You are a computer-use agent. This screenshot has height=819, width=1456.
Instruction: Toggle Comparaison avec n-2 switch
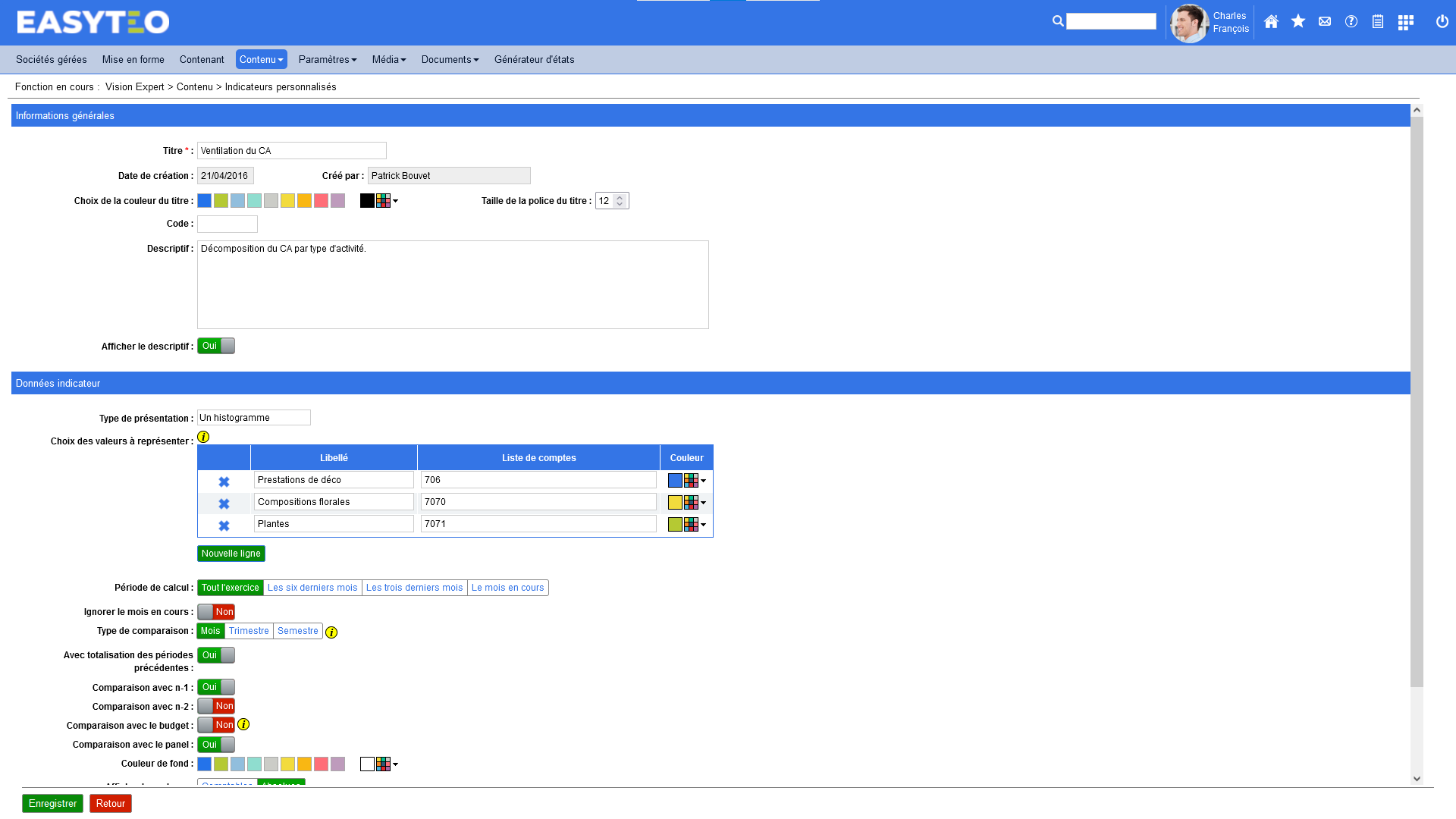[x=216, y=706]
